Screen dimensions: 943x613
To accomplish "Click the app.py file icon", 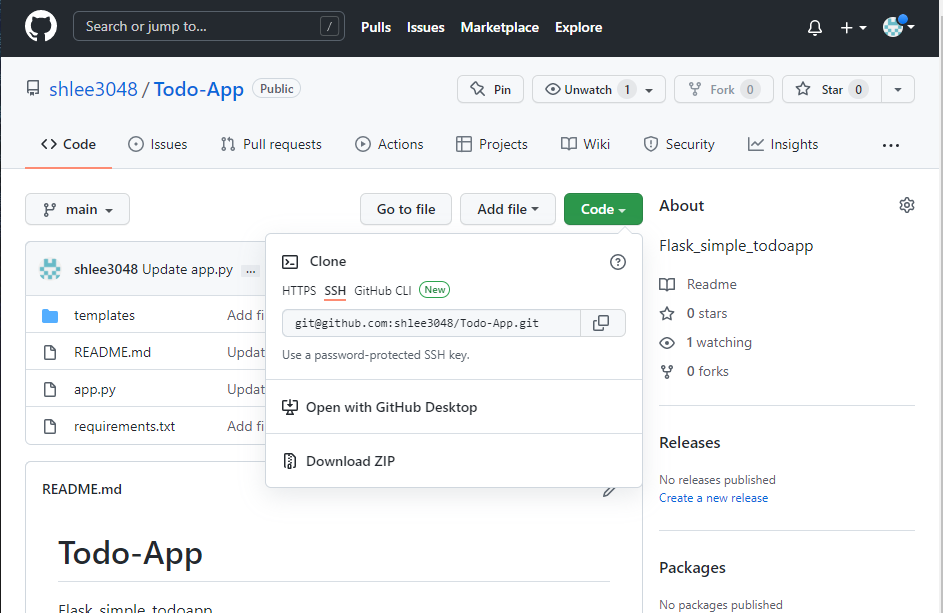I will point(50,389).
